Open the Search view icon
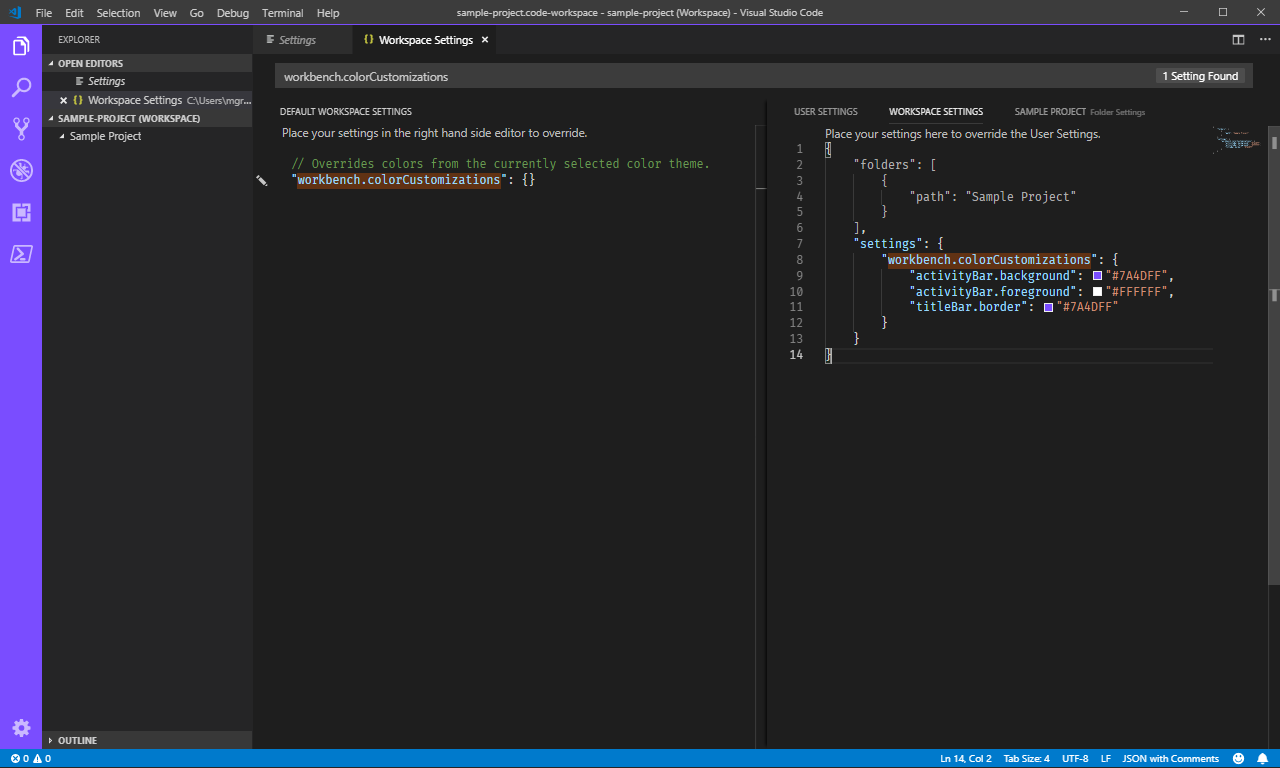Viewport: 1280px width, 768px height. 21,88
